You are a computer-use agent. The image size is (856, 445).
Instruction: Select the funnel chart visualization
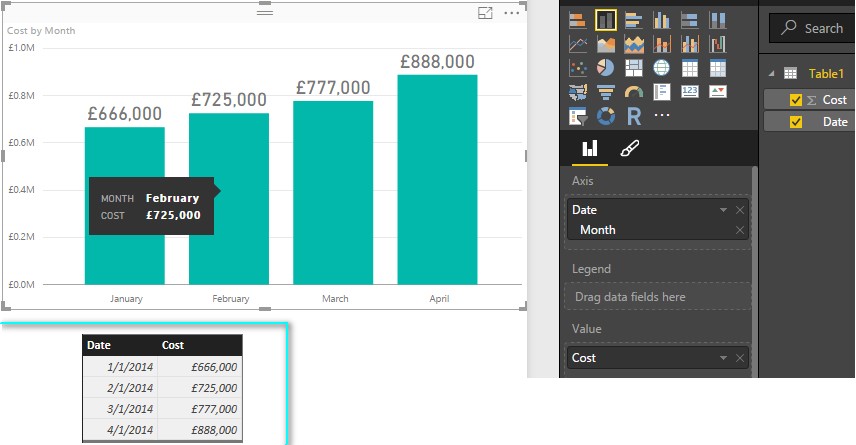605,92
